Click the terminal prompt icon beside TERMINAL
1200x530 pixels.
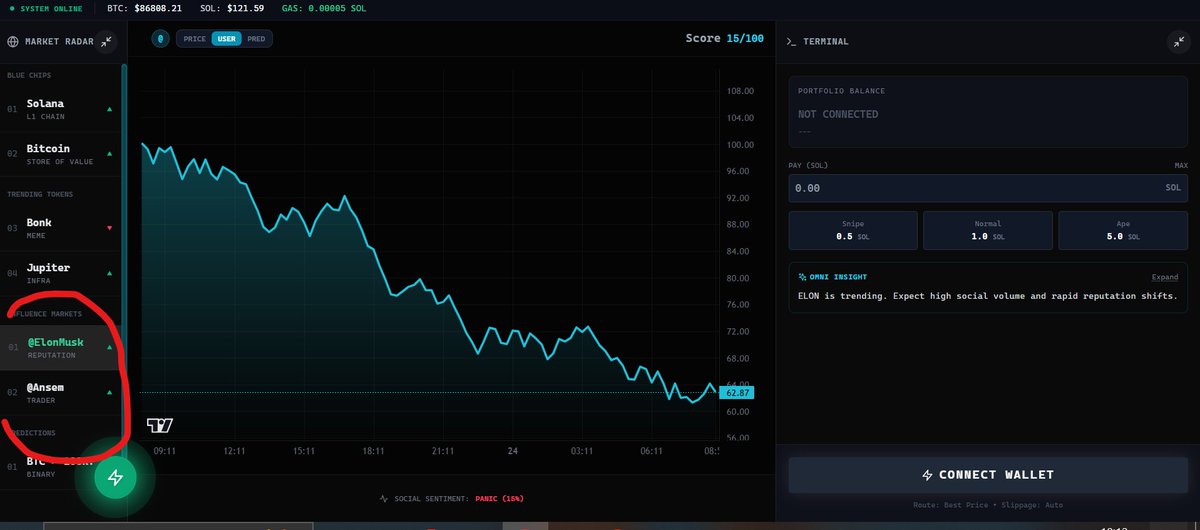click(792, 41)
